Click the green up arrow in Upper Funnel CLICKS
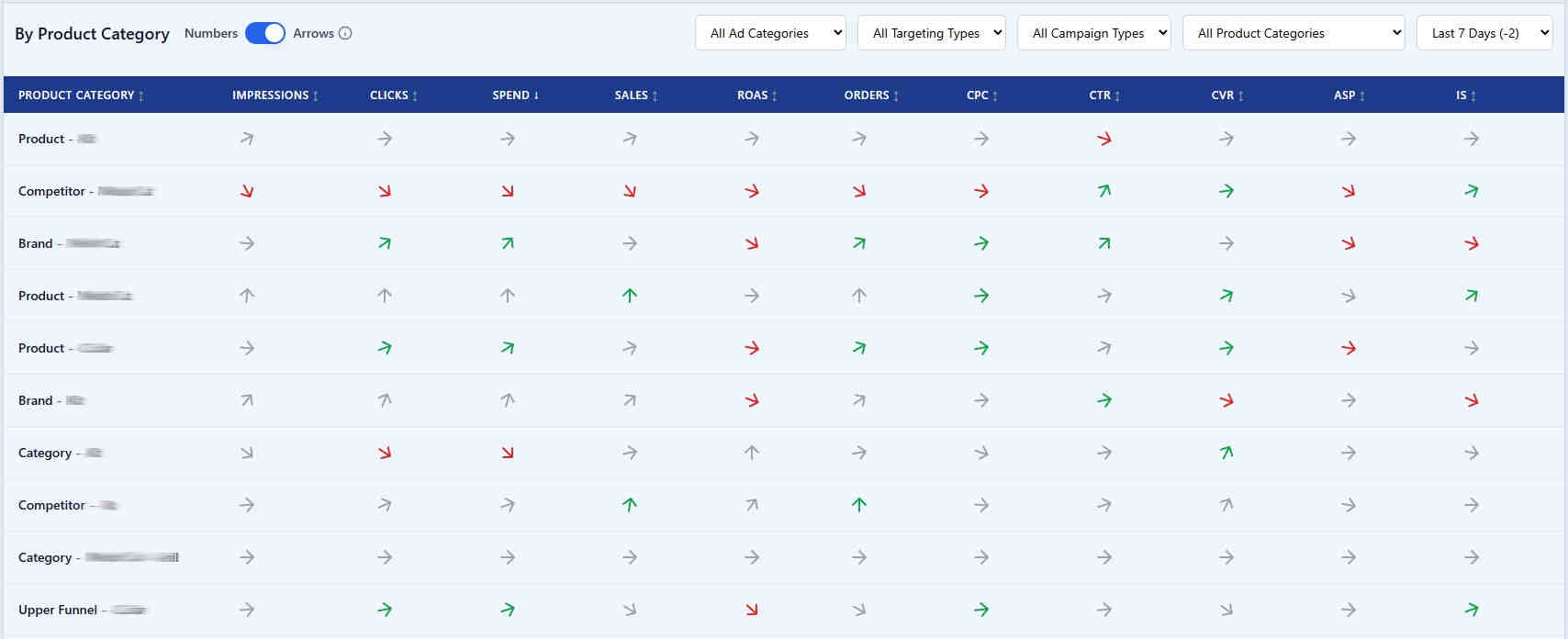Image resolution: width=1568 pixels, height=639 pixels. coord(385,610)
